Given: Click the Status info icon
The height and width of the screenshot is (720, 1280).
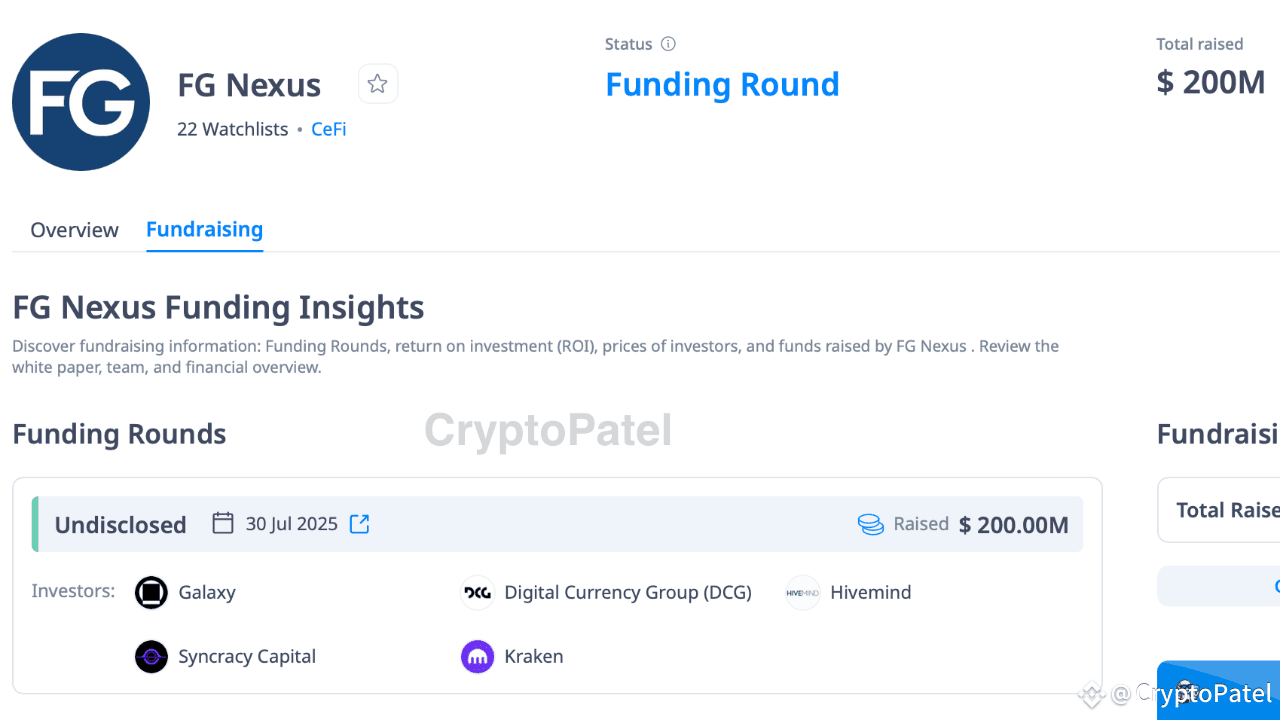Looking at the screenshot, I should 668,44.
